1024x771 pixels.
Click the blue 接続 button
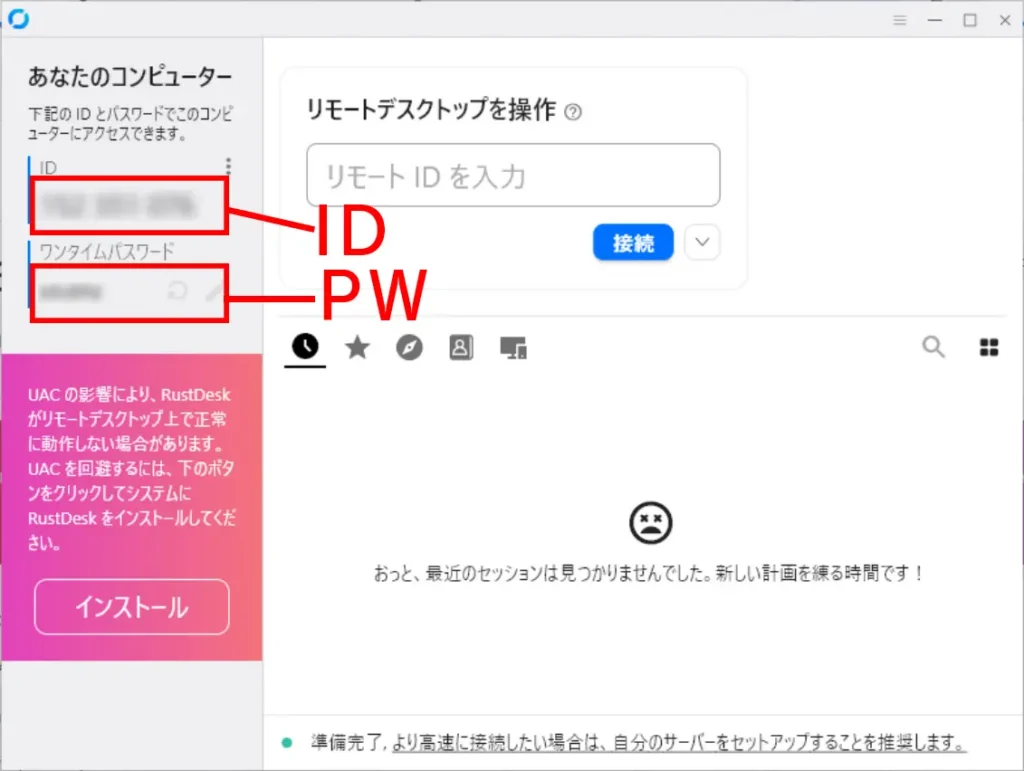[x=633, y=242]
